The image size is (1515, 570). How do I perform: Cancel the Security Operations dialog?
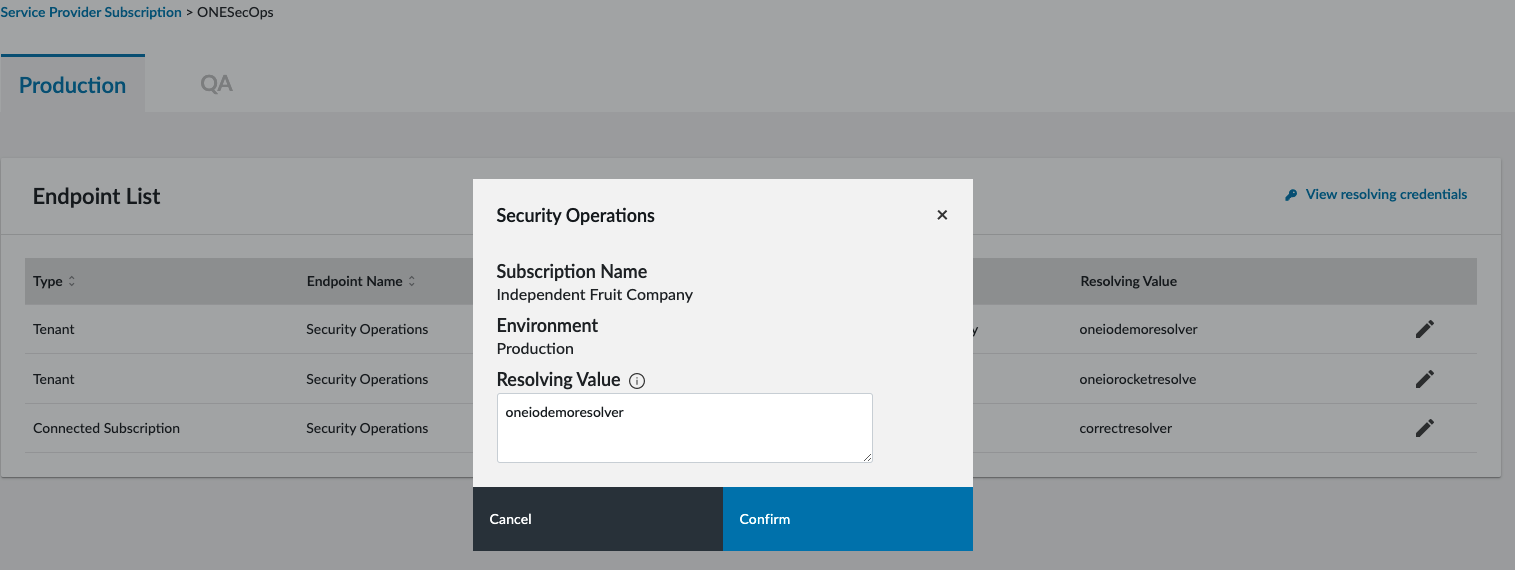[x=598, y=519]
